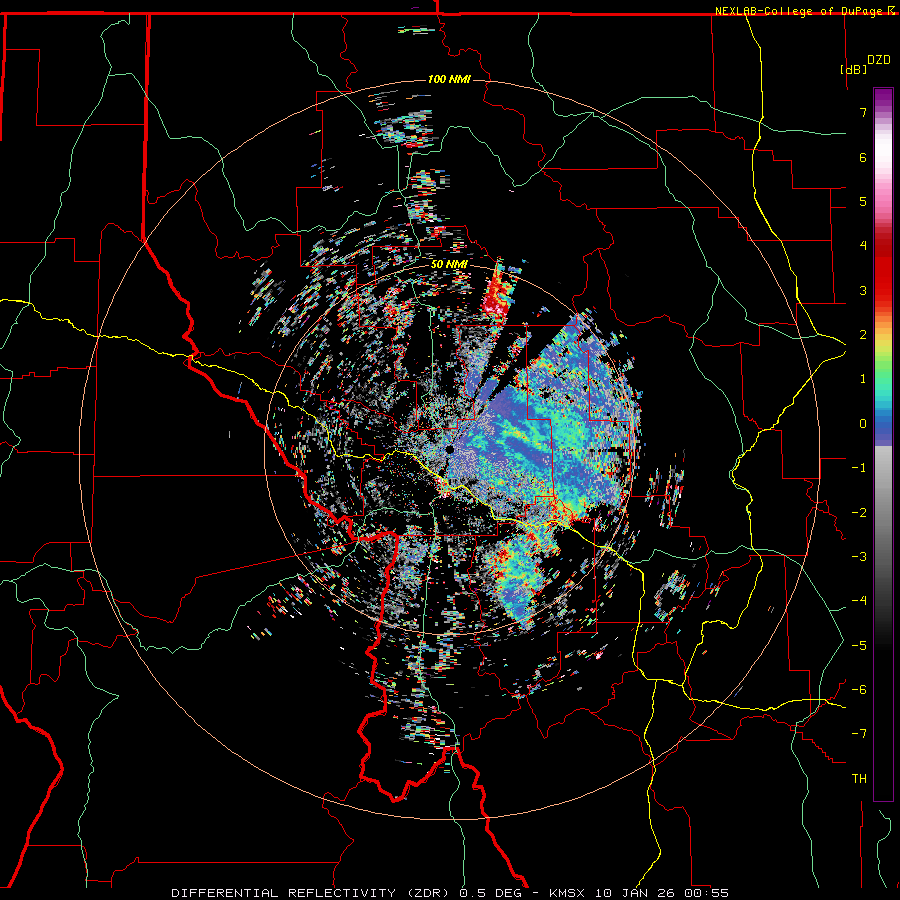Viewport: 900px width, 900px height.
Task: Click the [dB] unit label
Action: 854,69
